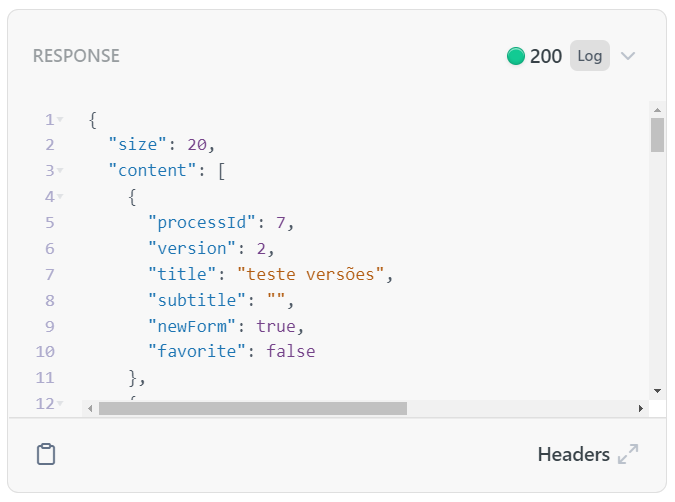Click the vertical scrollbar up arrow
This screenshot has height=502, width=675.
[657, 110]
